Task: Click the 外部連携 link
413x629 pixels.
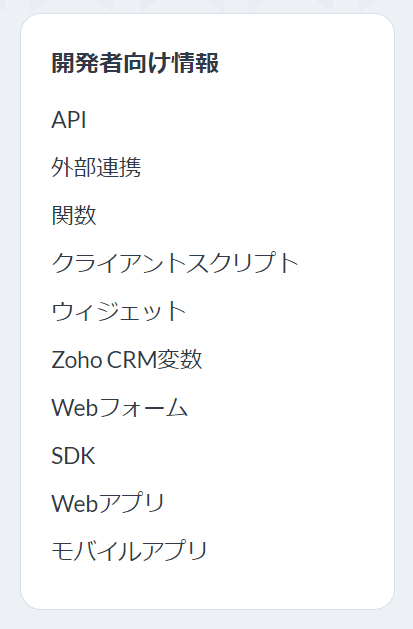Action: [x=96, y=167]
